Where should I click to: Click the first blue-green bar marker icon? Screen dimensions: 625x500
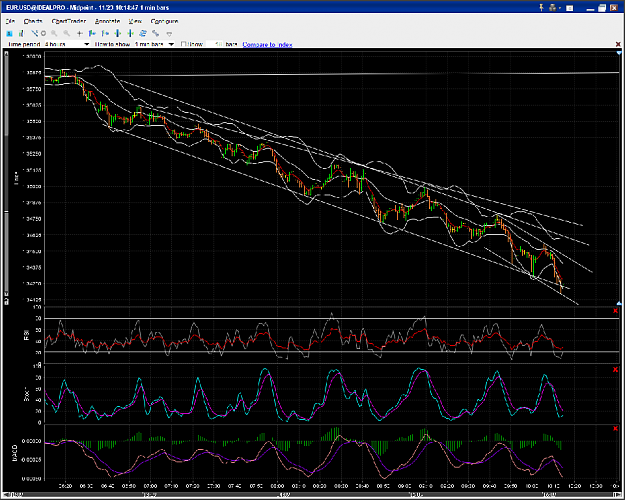click(x=92, y=33)
